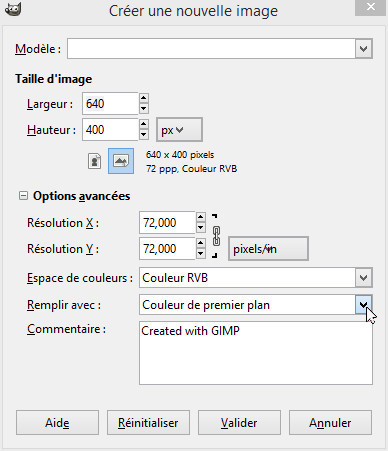388x451 pixels.
Task: Click the Réinitialiser button
Action: click(148, 423)
